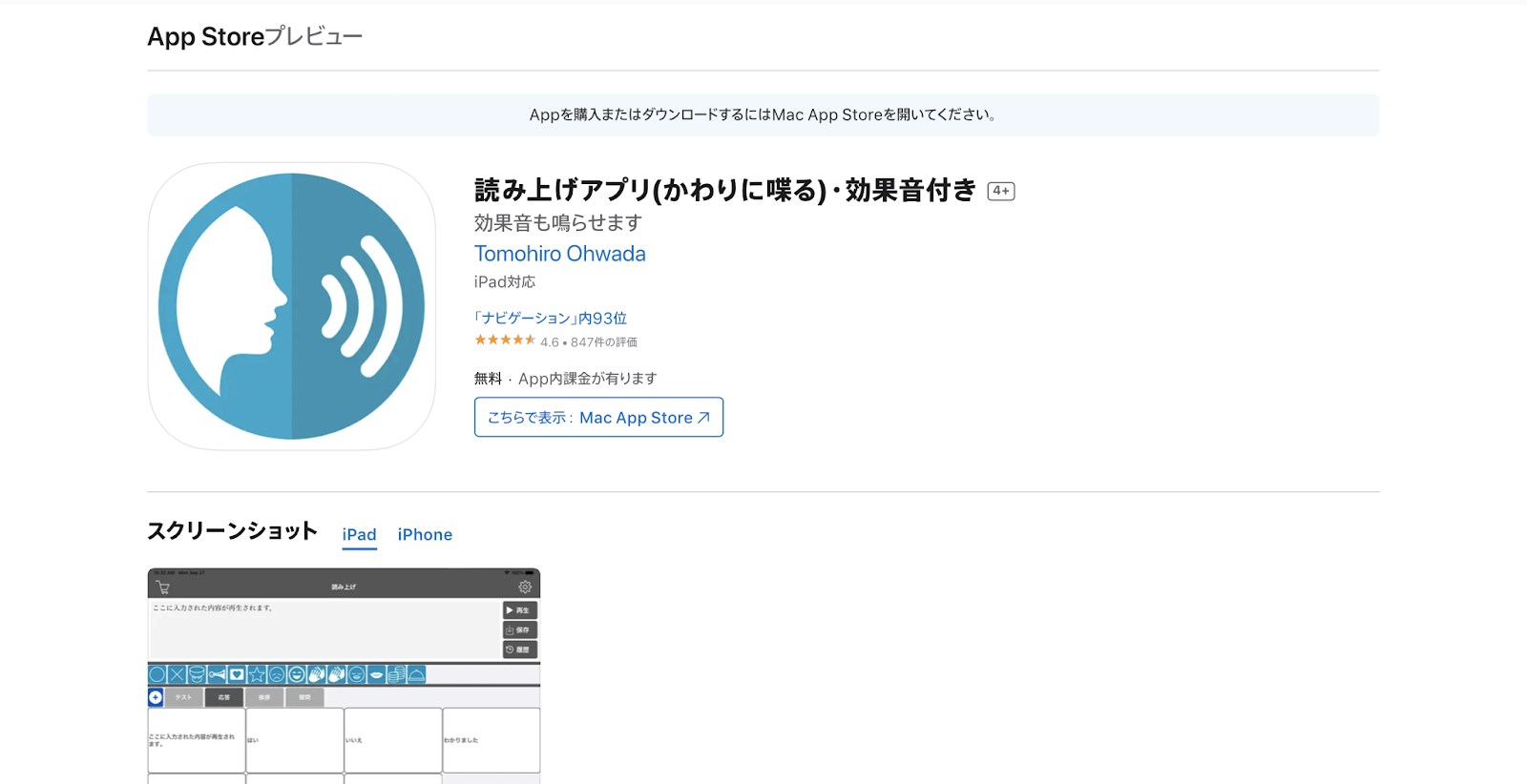This screenshot has width=1527, height=784.
Task: Tap the circle sound-effect icon
Action: point(157,674)
